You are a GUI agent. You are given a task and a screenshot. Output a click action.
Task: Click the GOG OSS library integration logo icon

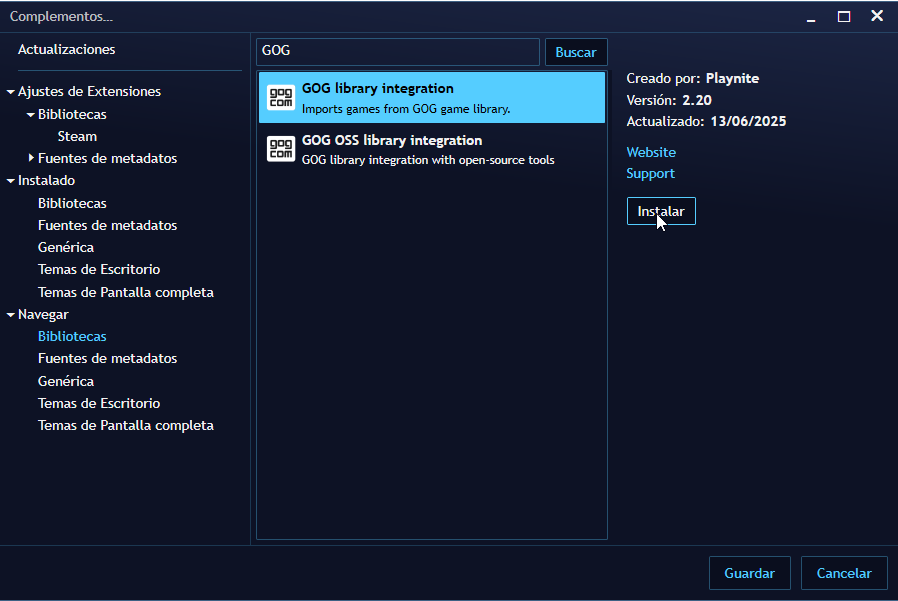coord(281,147)
